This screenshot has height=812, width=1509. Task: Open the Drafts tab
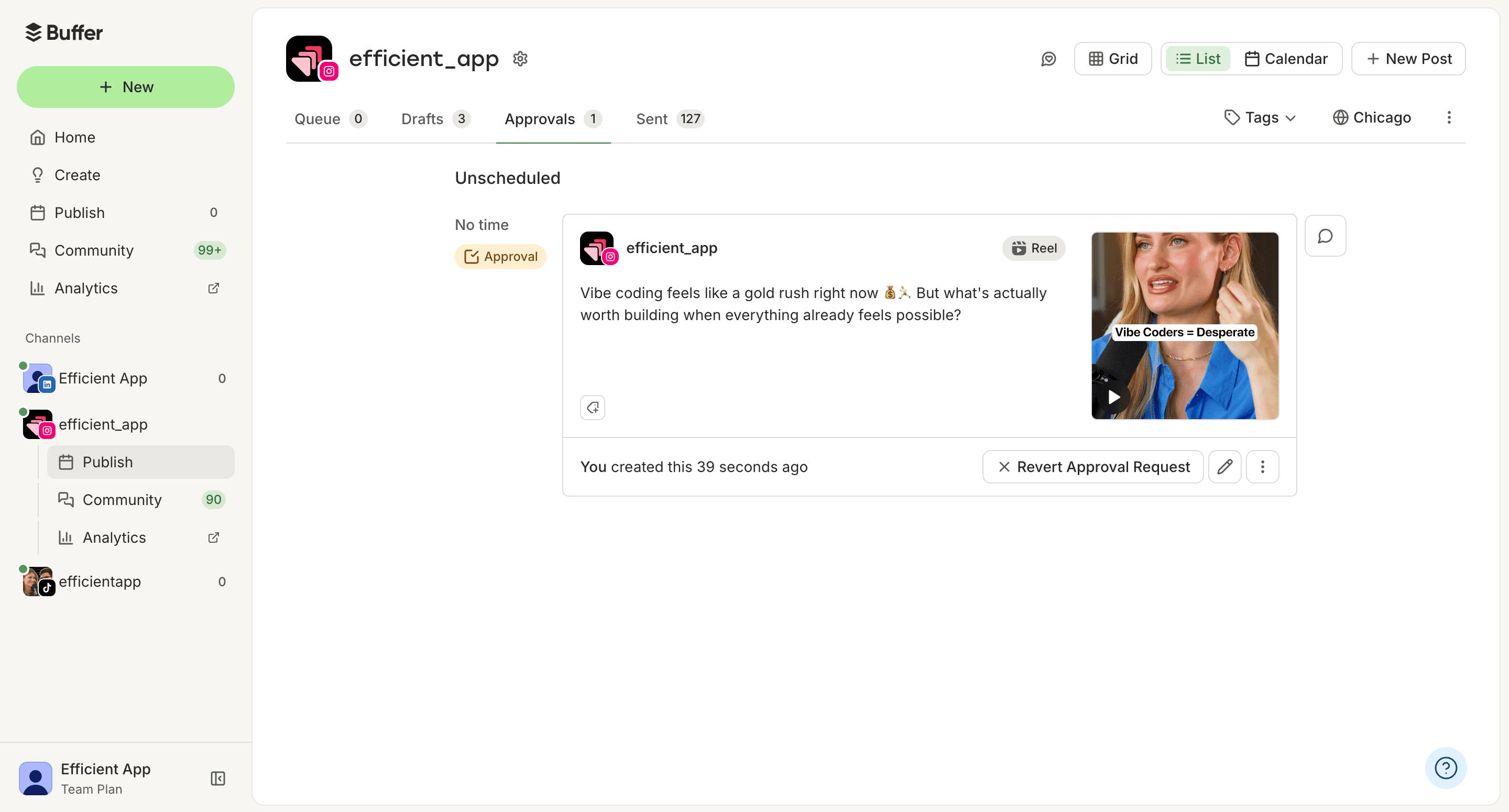(x=435, y=119)
